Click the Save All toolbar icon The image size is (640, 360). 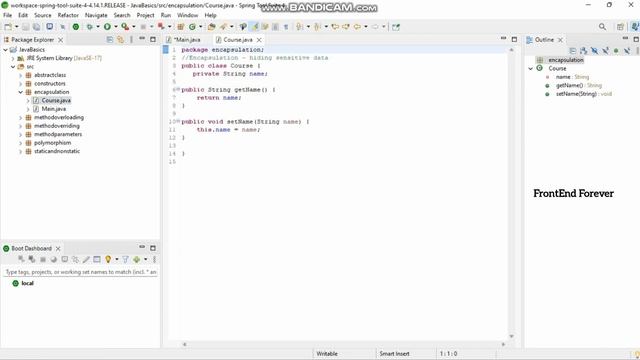36,27
